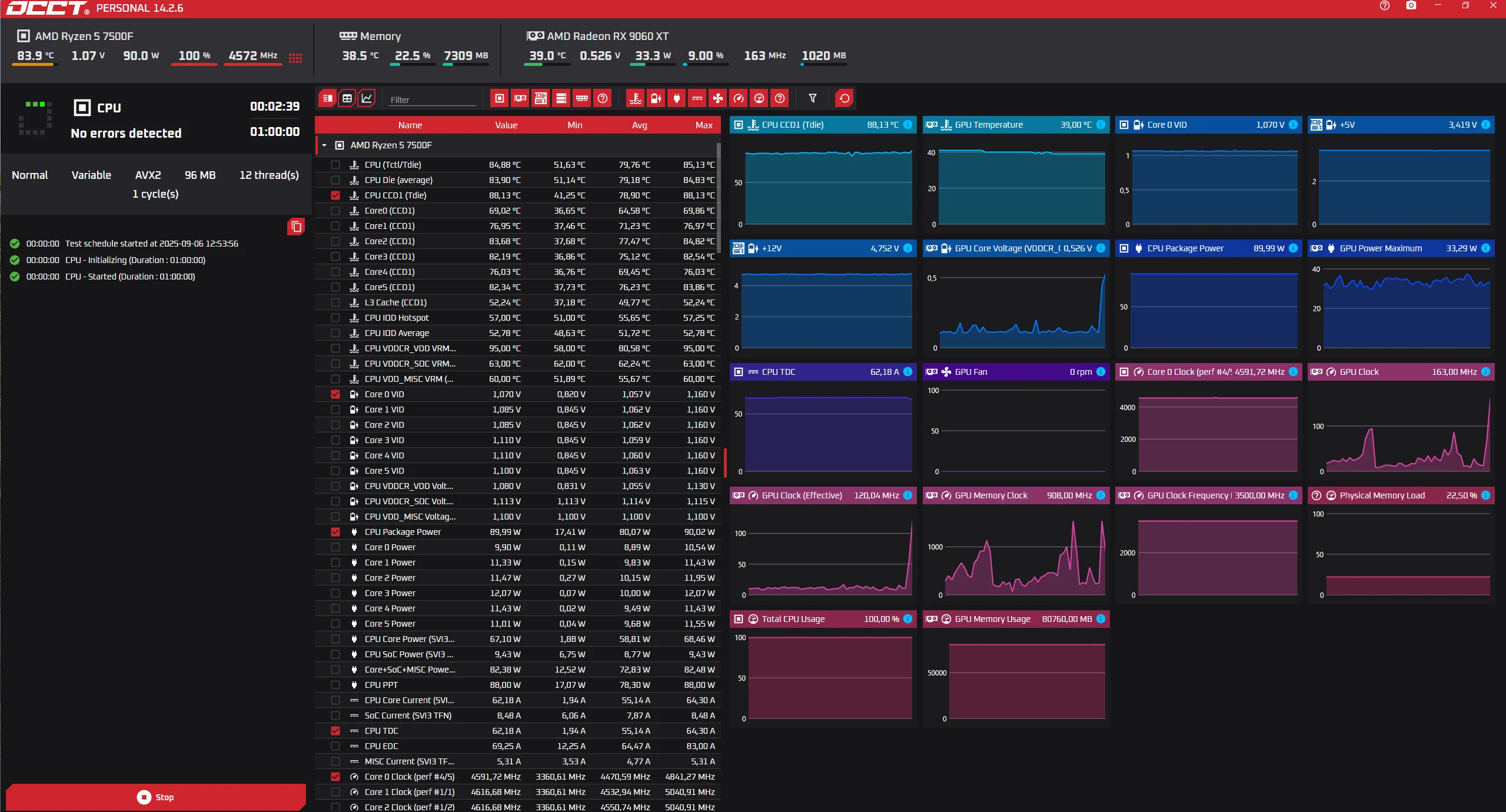
Task: Sort table by Max column header
Action: click(704, 125)
